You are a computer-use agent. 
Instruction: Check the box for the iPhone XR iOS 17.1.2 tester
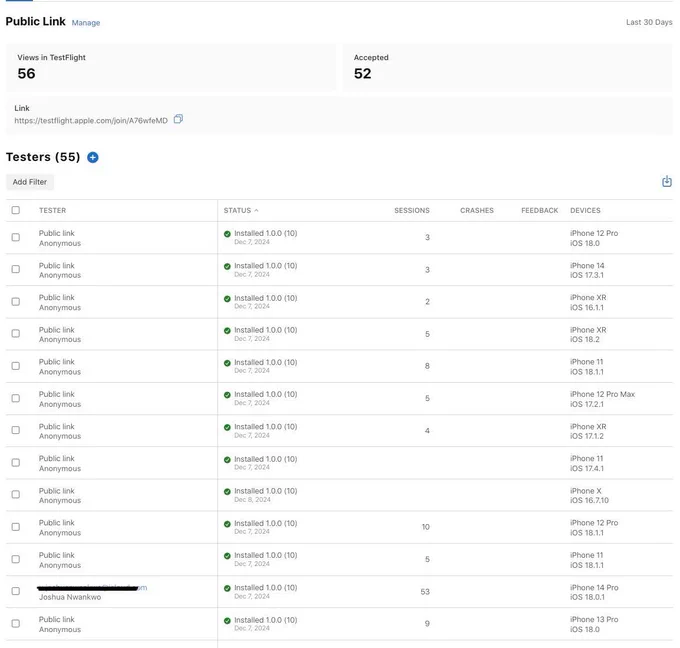tap(16, 430)
